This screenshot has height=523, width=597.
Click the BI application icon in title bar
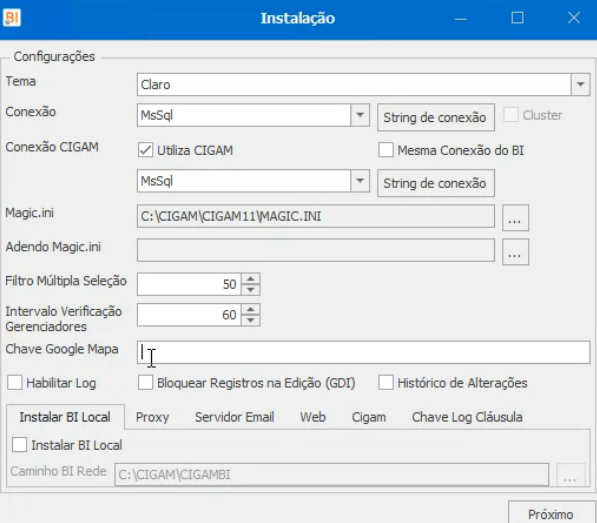(x=12, y=18)
